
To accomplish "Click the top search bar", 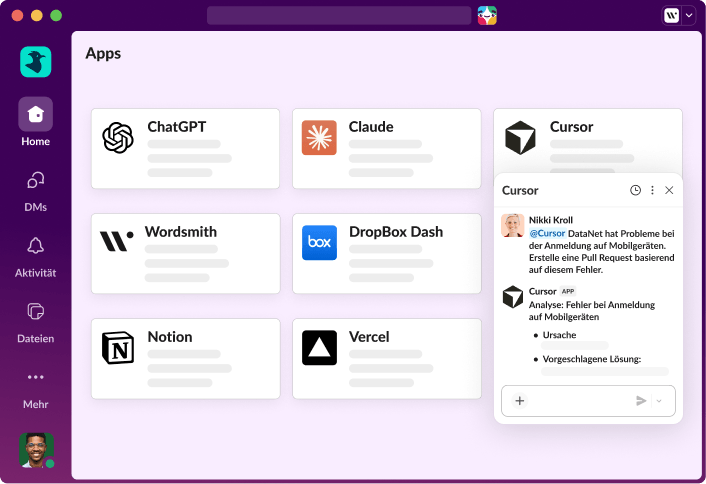I will tap(339, 16).
